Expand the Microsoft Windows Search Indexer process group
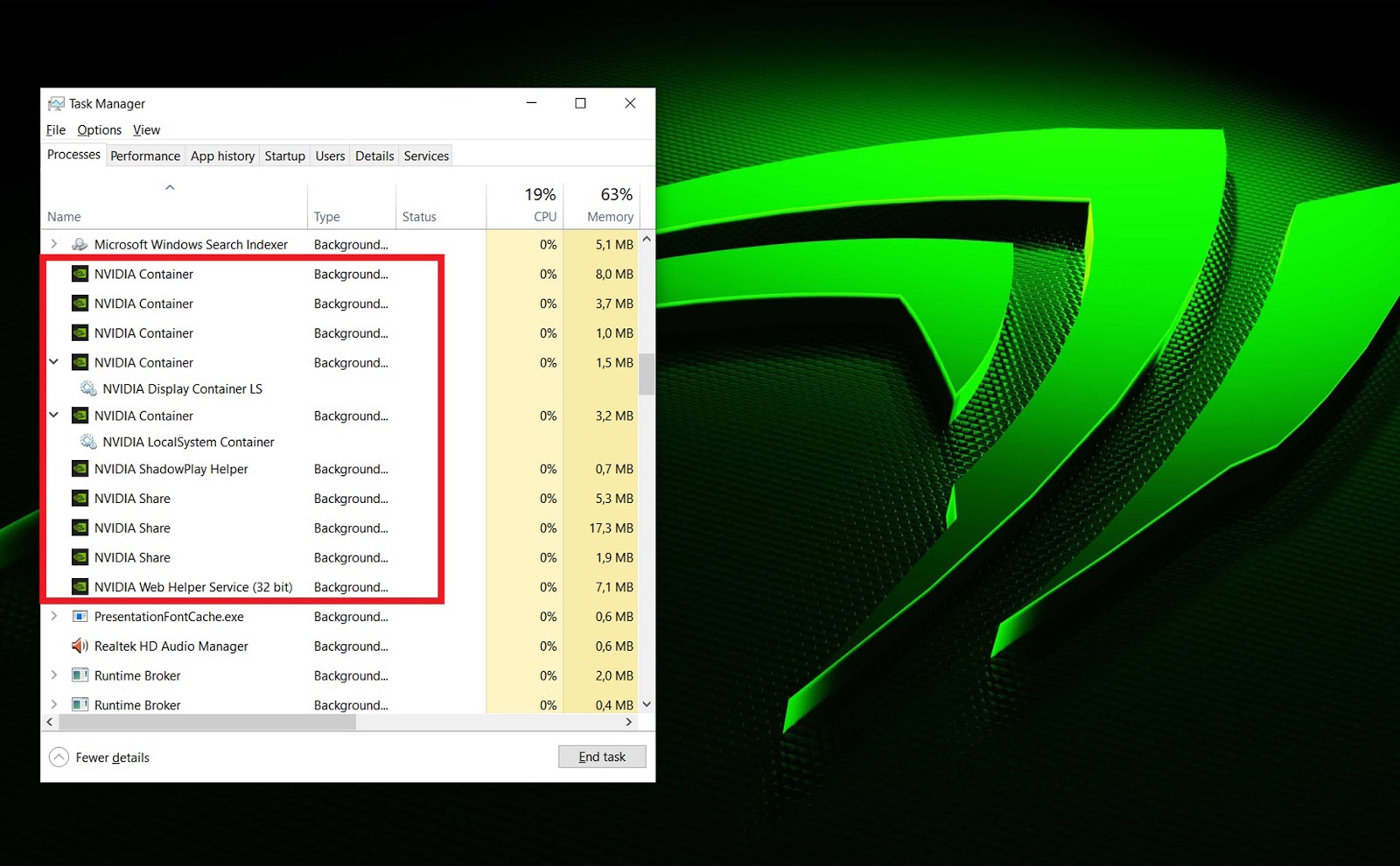This screenshot has width=1400, height=866. pos(53,244)
